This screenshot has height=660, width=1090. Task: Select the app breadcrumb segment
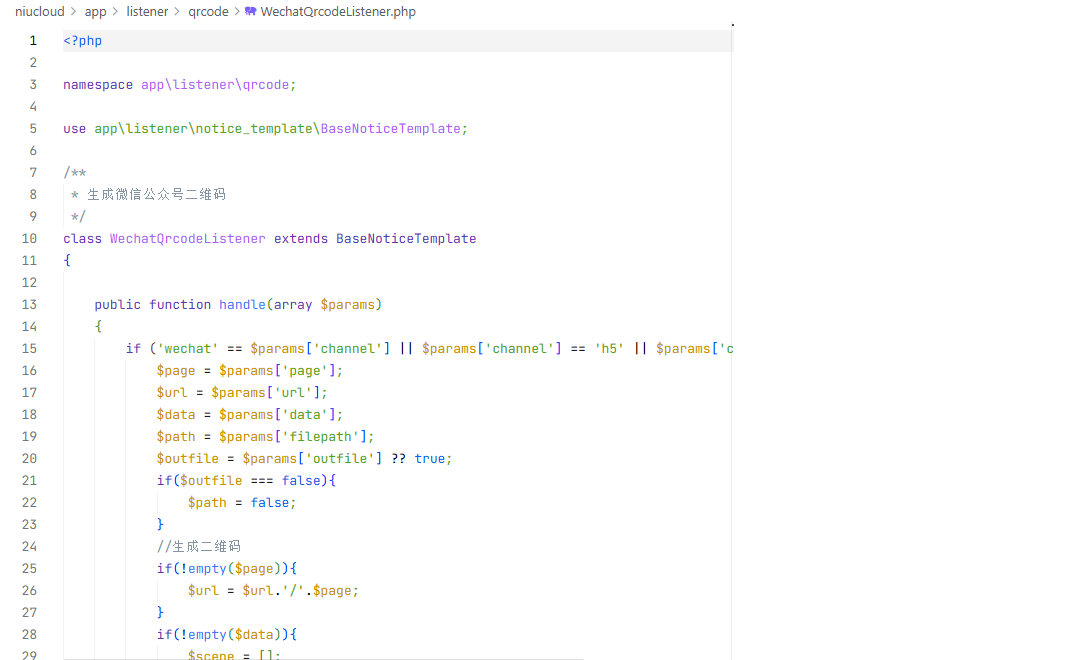(x=95, y=12)
